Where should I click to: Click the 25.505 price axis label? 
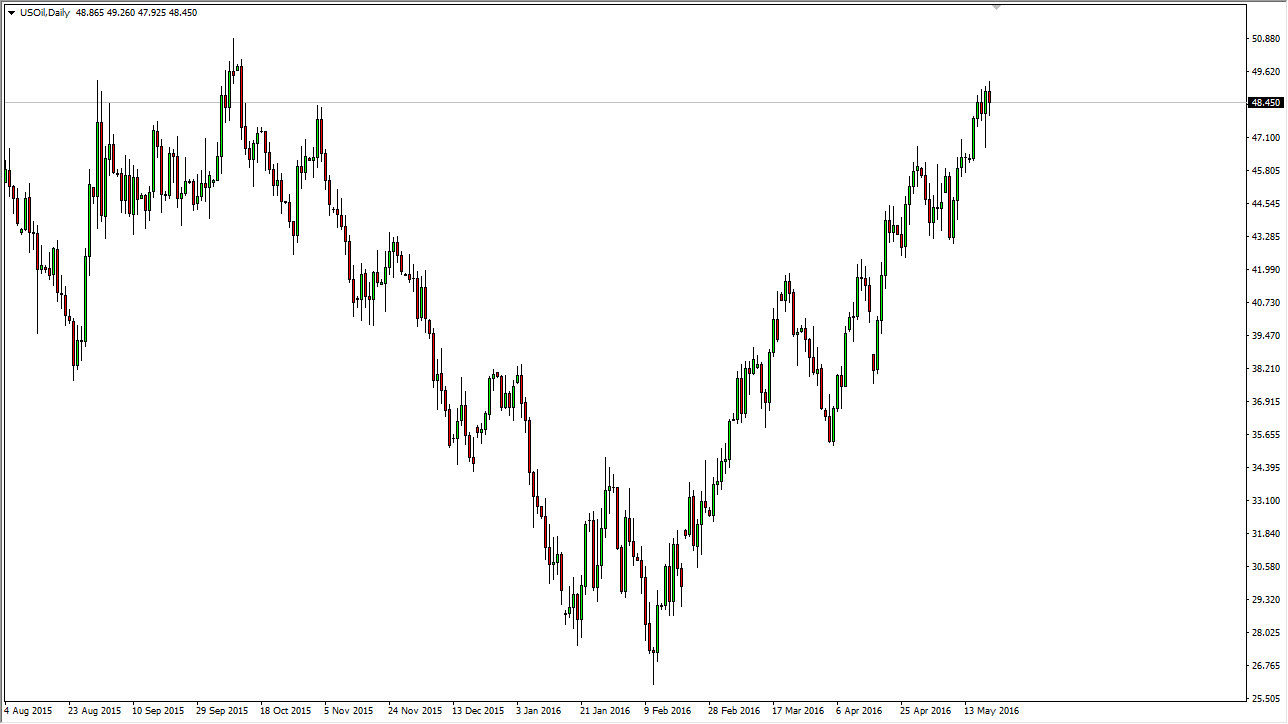tap(1265, 698)
